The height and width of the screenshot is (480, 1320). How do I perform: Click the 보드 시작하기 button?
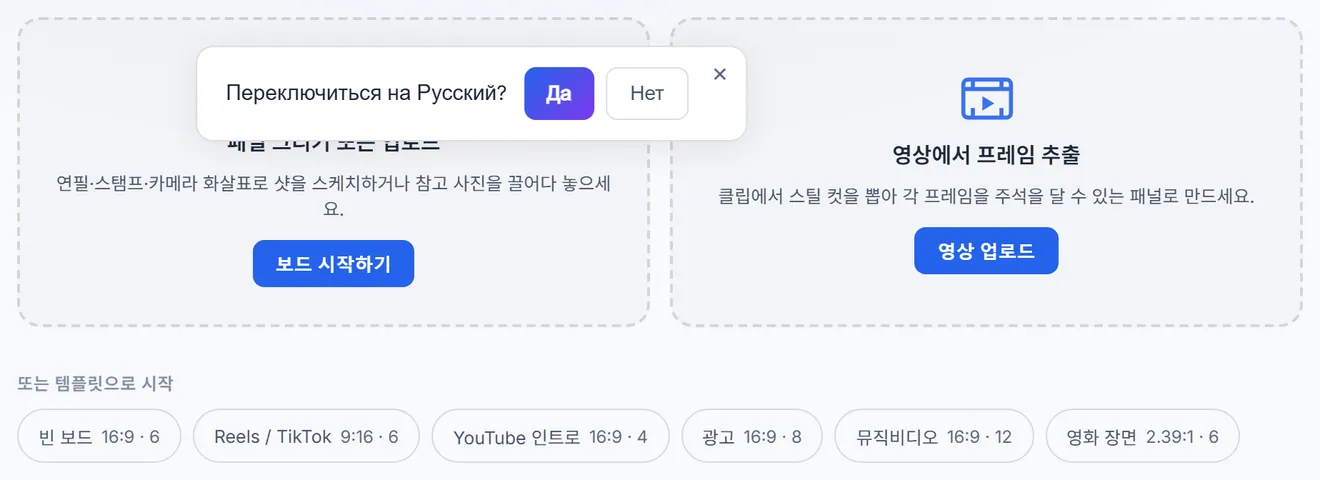point(333,264)
